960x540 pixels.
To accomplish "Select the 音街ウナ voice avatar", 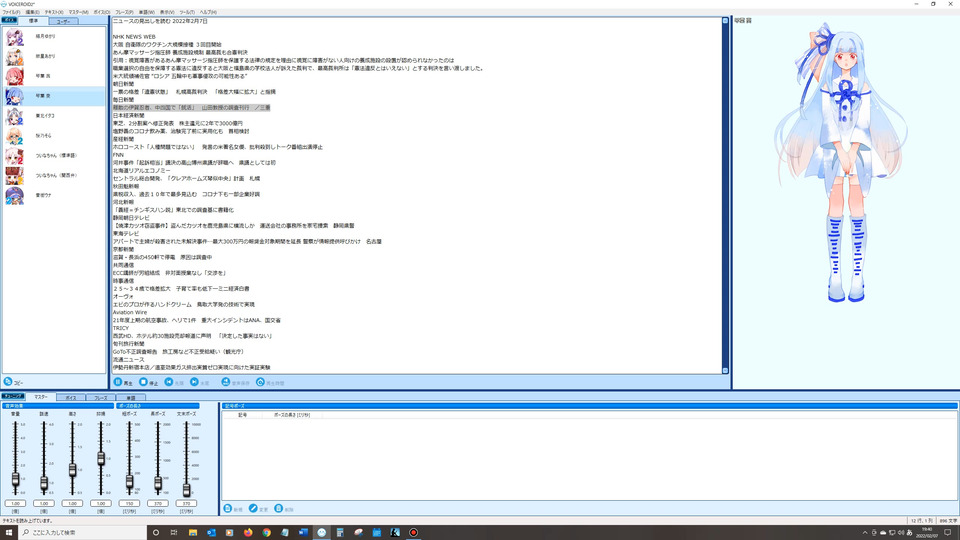I will point(14,195).
